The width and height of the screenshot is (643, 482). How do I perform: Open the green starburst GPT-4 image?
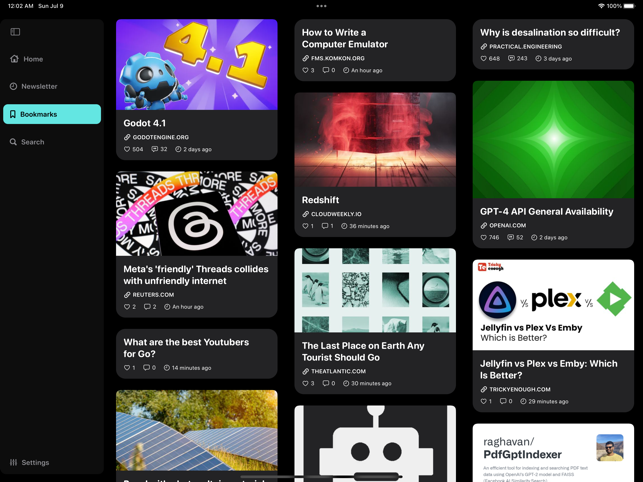coord(554,139)
